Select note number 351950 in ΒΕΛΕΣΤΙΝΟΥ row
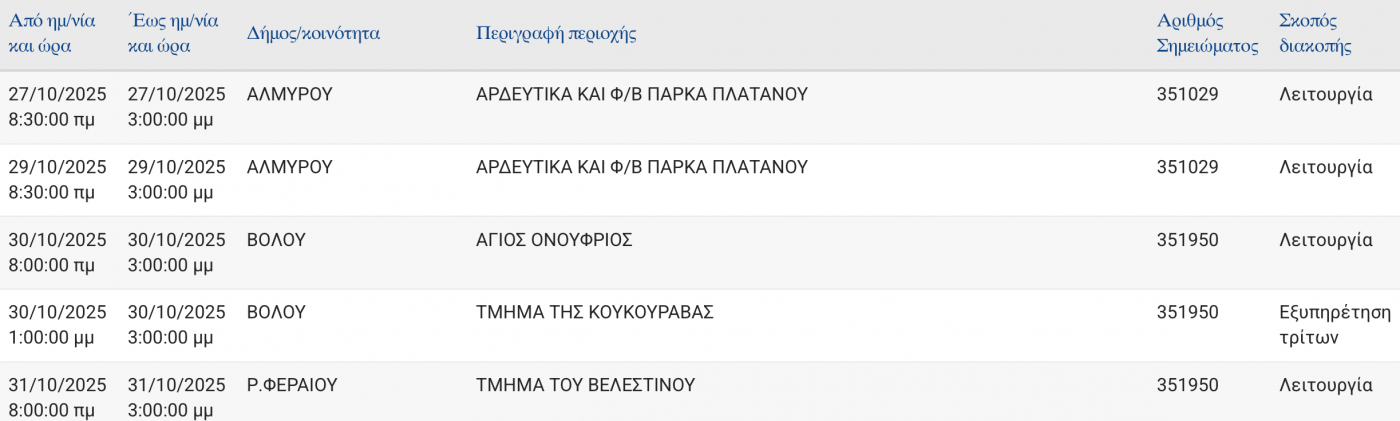This screenshot has height=421, width=1400. pyautogui.click(x=1187, y=385)
